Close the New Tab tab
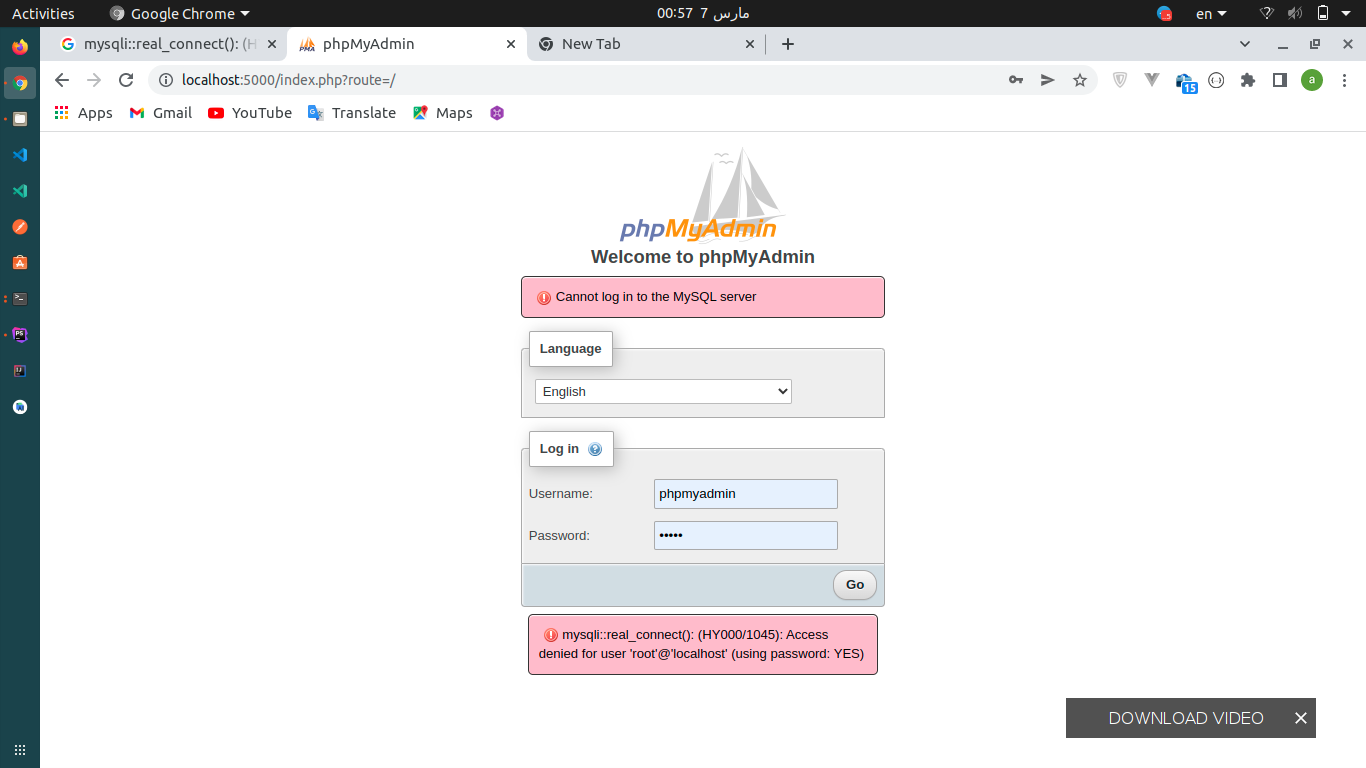This screenshot has width=1366, height=768. pos(750,44)
